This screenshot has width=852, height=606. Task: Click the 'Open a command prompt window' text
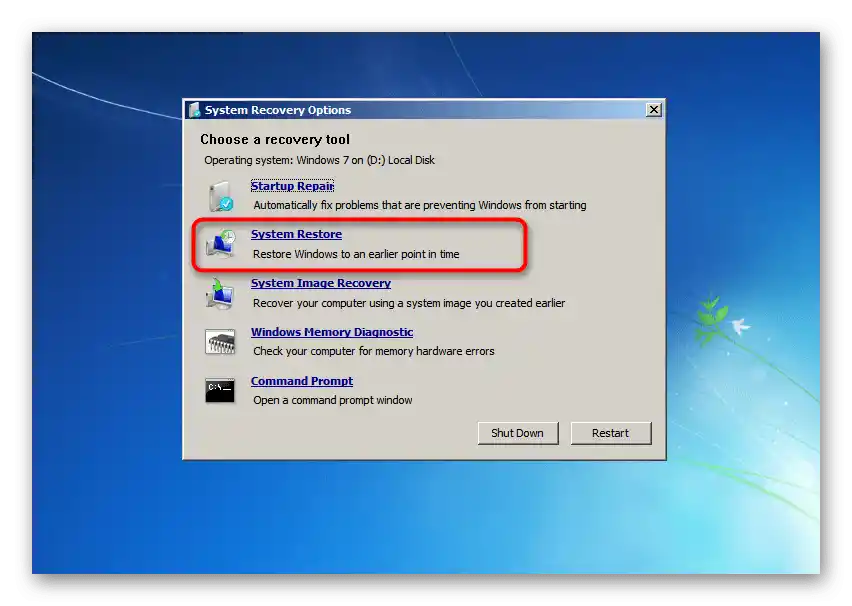click(333, 401)
